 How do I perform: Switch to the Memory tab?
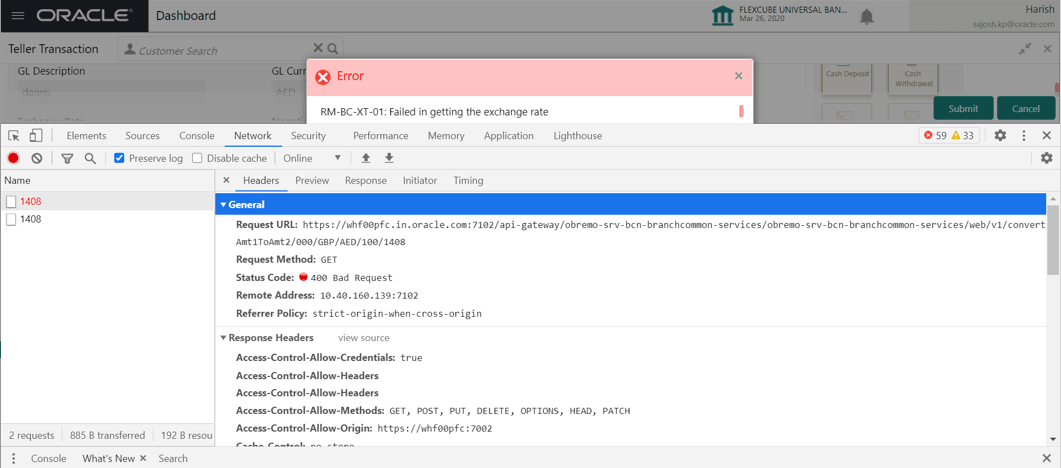click(x=446, y=135)
